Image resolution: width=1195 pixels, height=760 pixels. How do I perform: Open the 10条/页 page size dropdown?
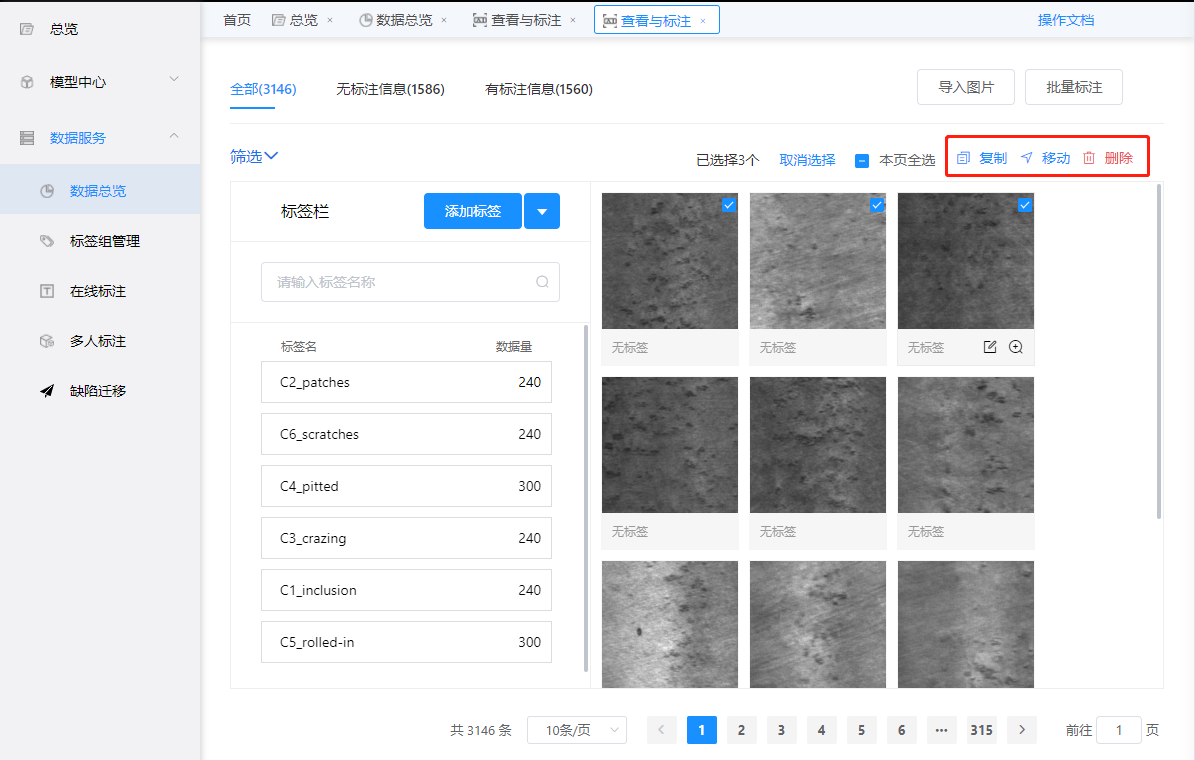point(577,730)
